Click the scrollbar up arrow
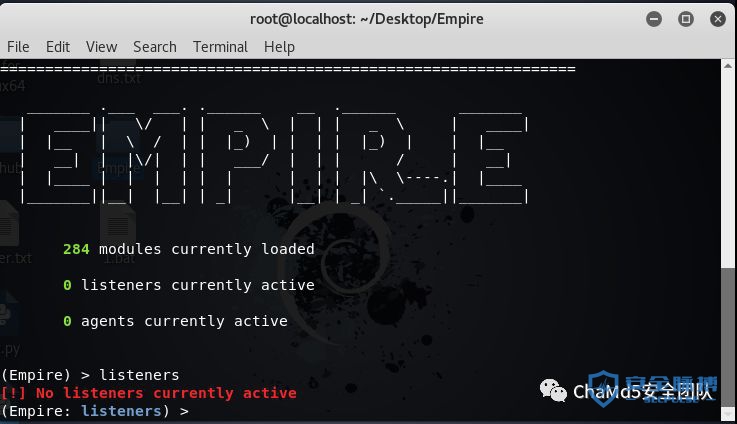This screenshot has width=737, height=424. [728, 66]
